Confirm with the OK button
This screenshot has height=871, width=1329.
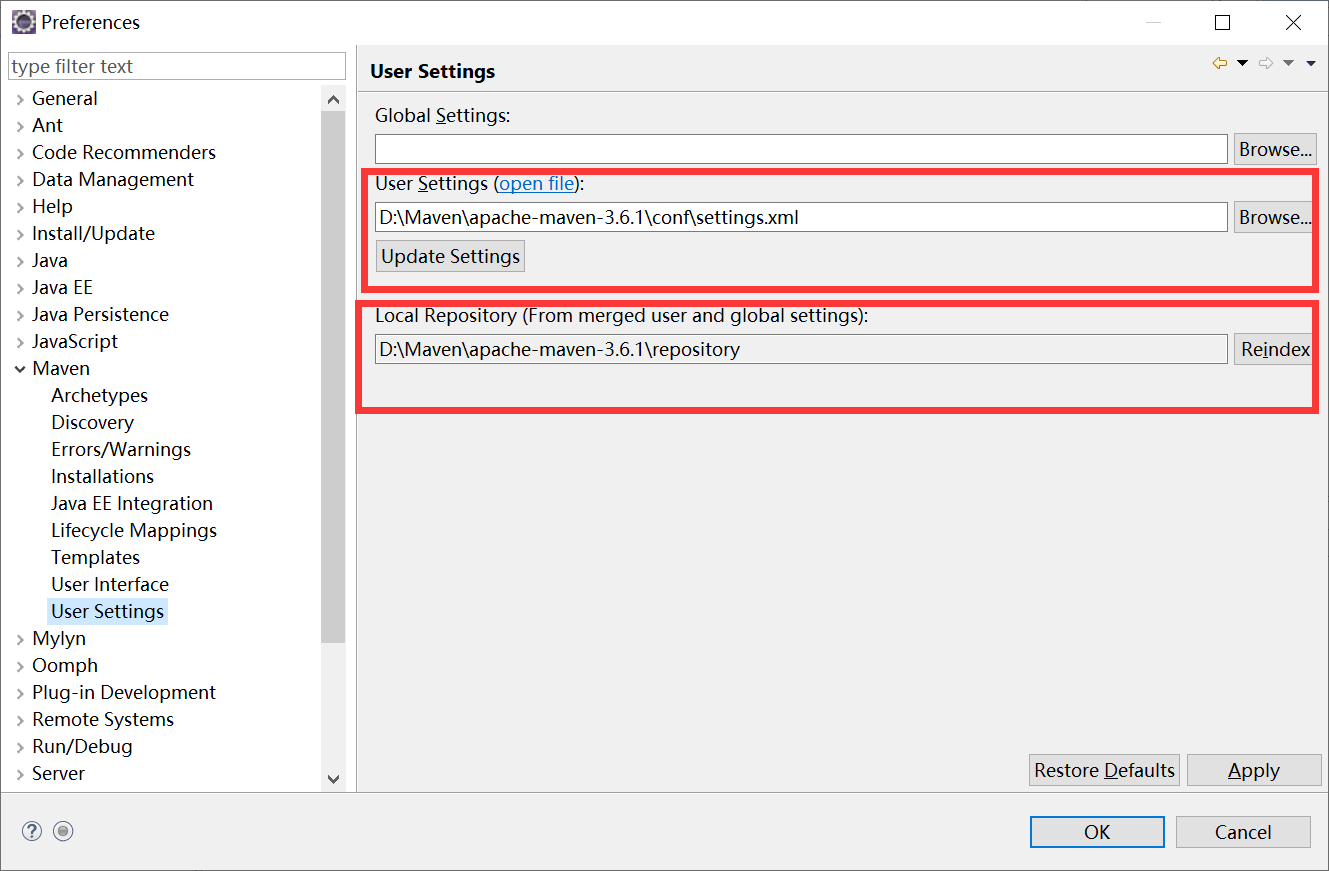click(1097, 832)
